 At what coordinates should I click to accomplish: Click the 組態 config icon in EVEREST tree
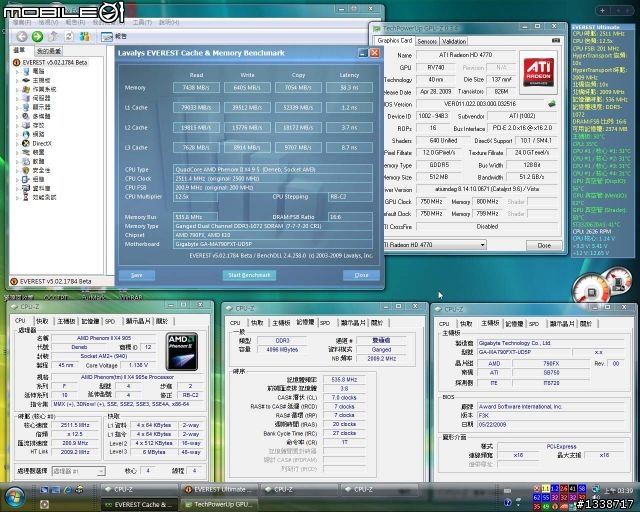coord(26,179)
